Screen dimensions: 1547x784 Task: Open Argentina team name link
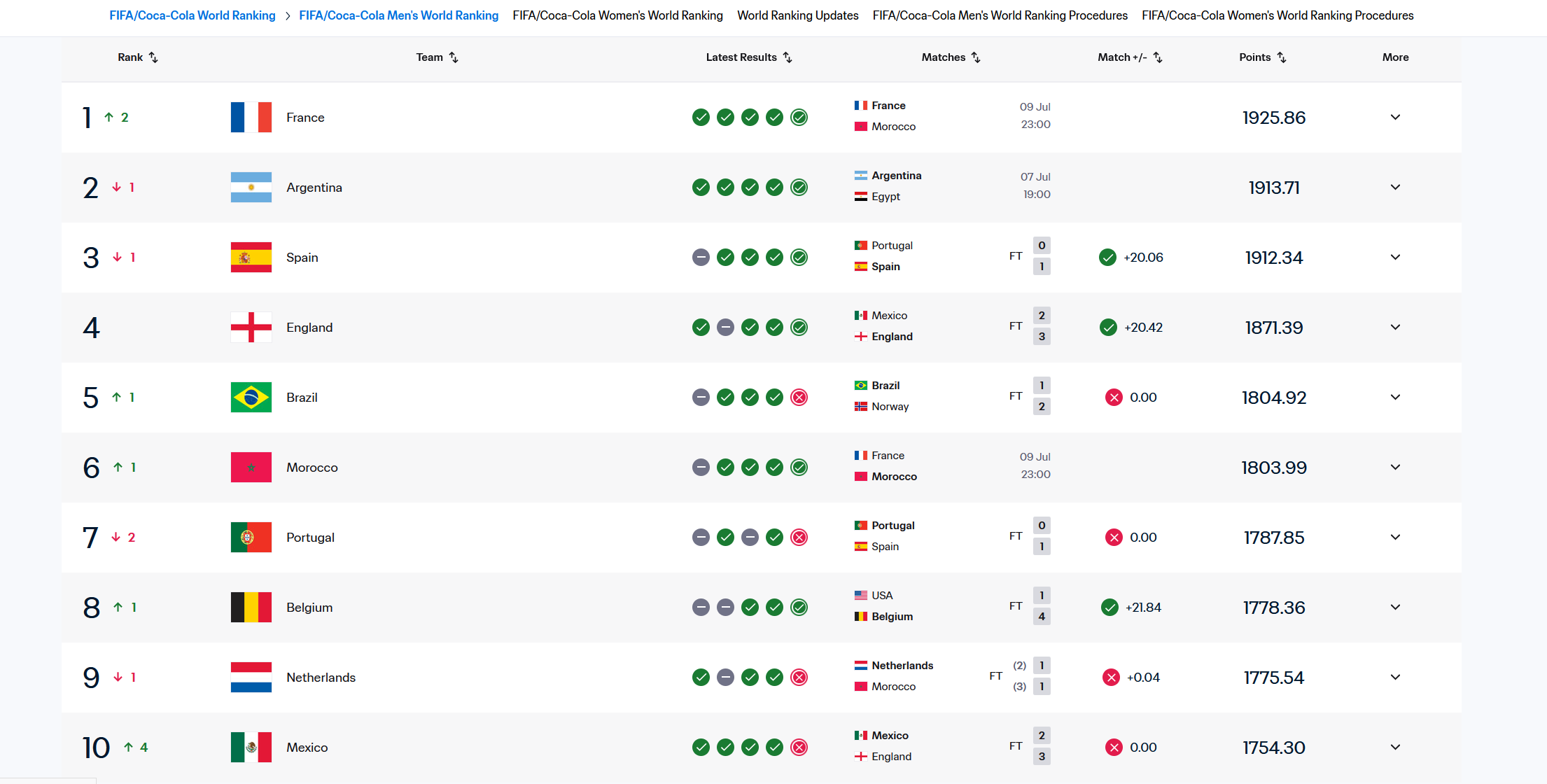pyautogui.click(x=314, y=188)
